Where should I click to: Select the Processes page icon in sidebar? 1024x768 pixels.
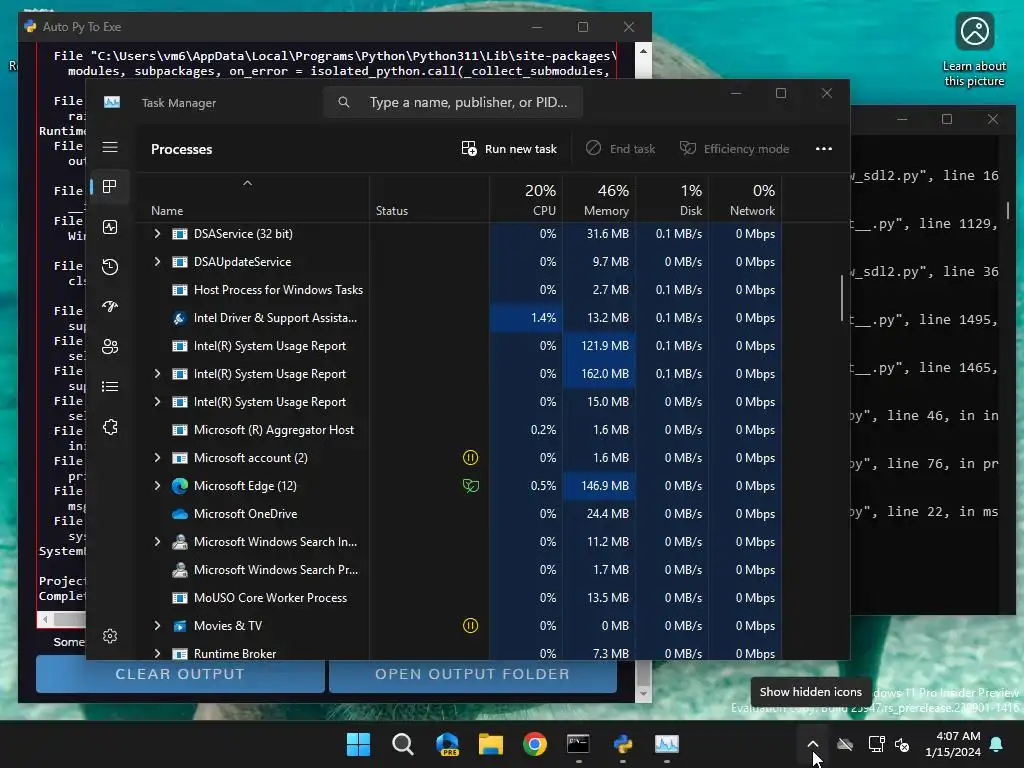coord(110,187)
